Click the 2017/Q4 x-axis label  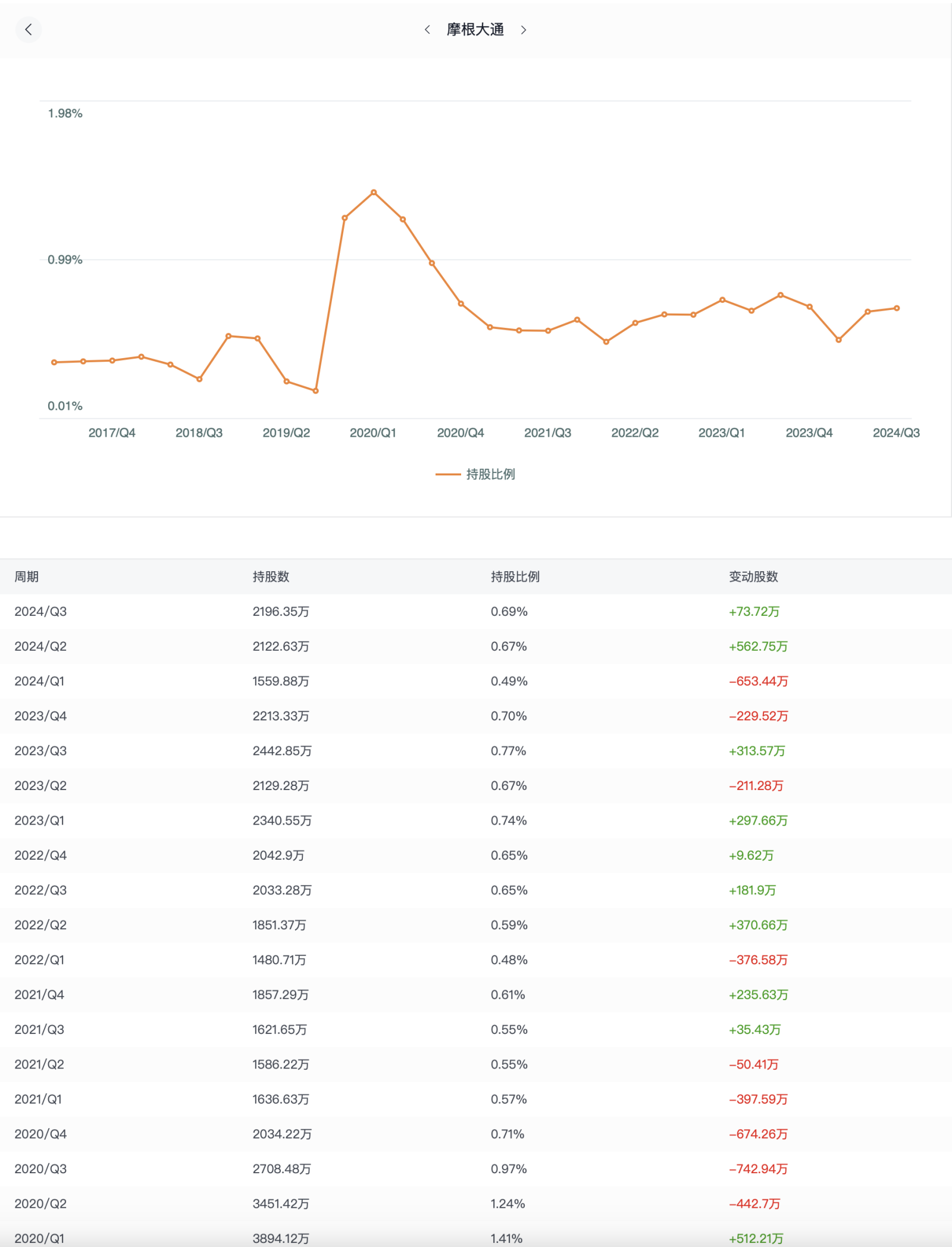click(112, 433)
